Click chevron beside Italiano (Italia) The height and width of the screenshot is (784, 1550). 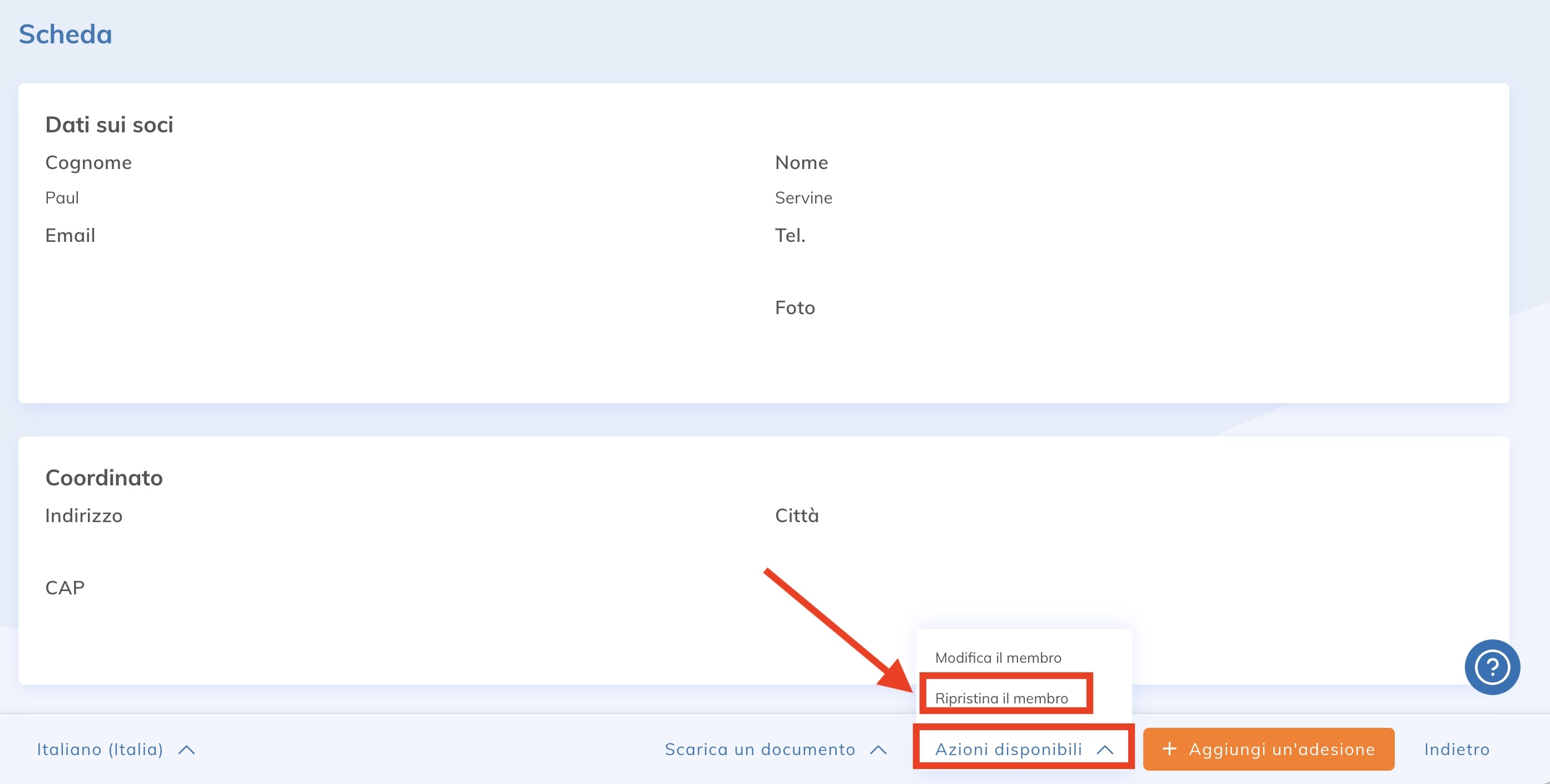tap(186, 750)
